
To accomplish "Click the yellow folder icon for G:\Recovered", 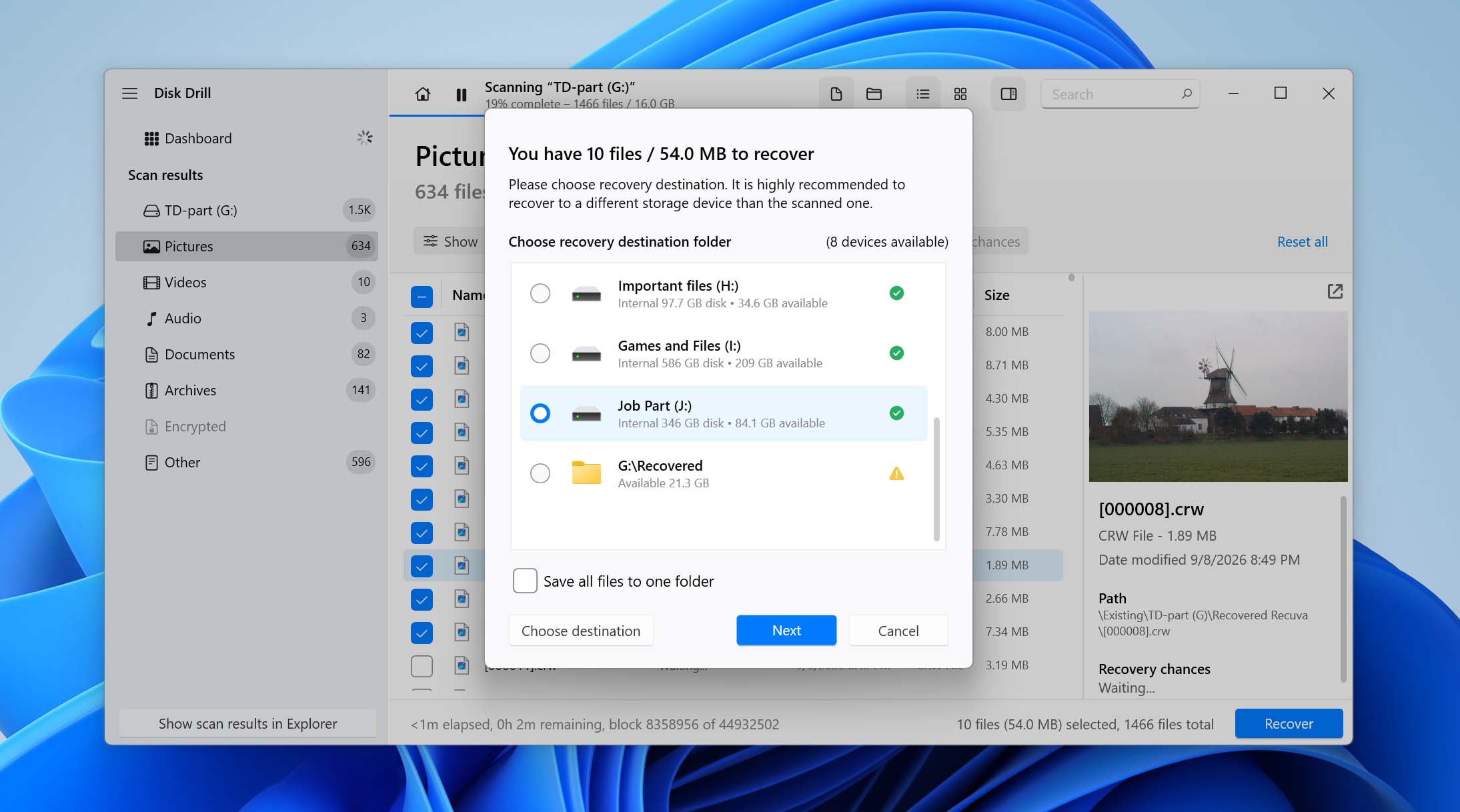I will click(x=586, y=473).
